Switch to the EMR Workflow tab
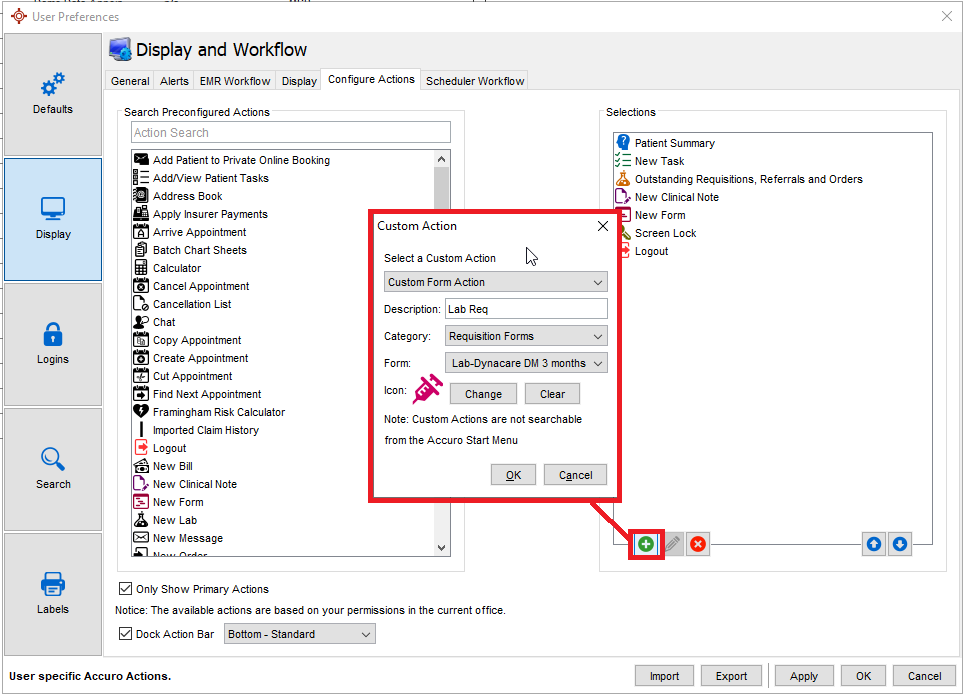 point(233,81)
